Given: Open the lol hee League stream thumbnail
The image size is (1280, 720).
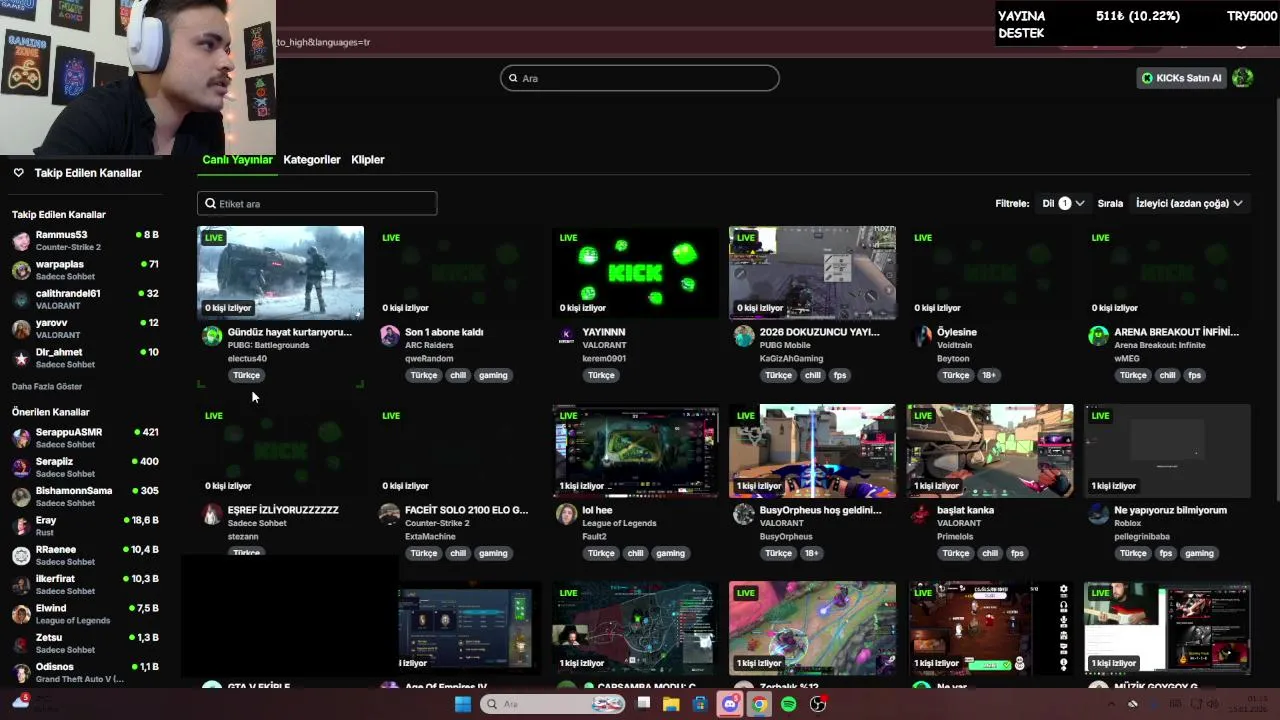Looking at the screenshot, I should pyautogui.click(x=635, y=450).
